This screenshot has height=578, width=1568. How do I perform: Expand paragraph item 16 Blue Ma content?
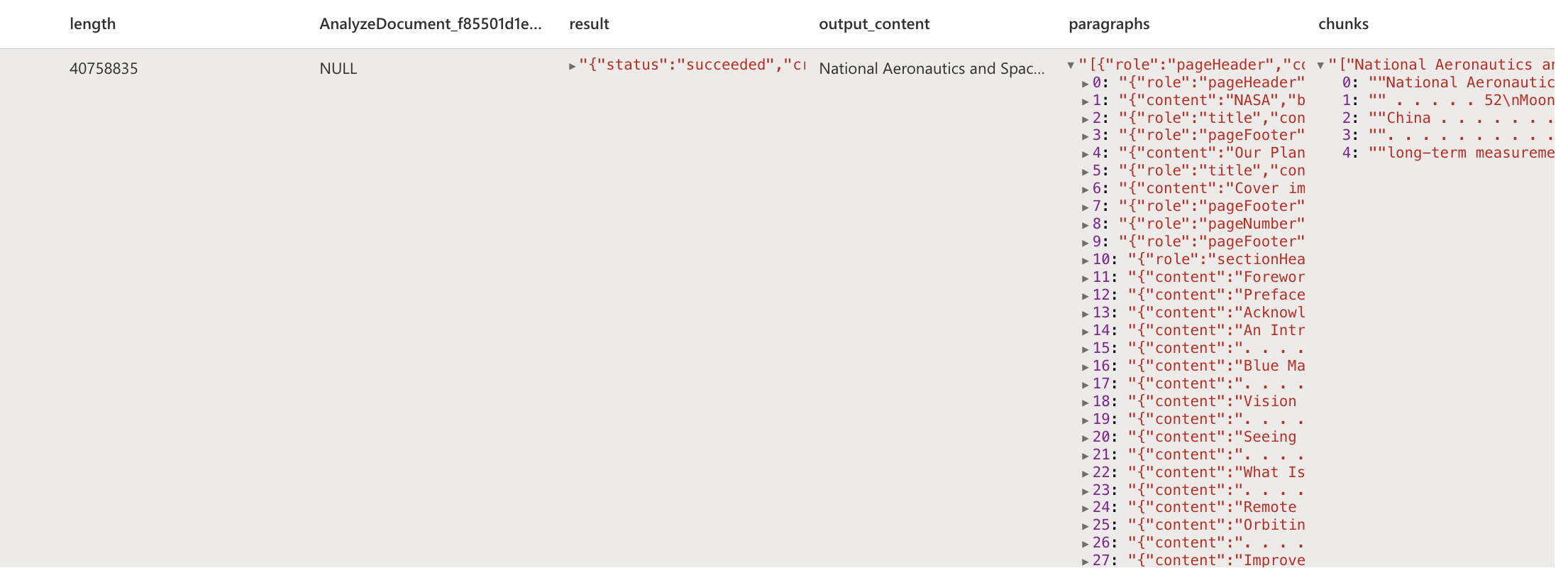click(x=1085, y=367)
